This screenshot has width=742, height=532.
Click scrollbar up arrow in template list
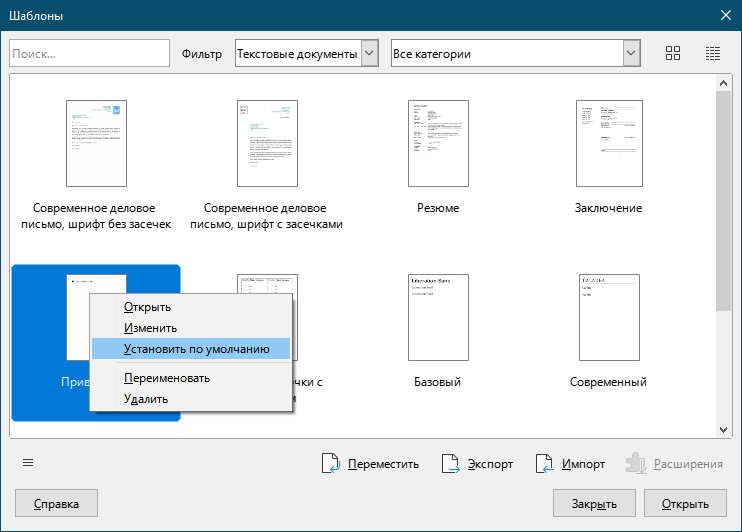coord(723,83)
